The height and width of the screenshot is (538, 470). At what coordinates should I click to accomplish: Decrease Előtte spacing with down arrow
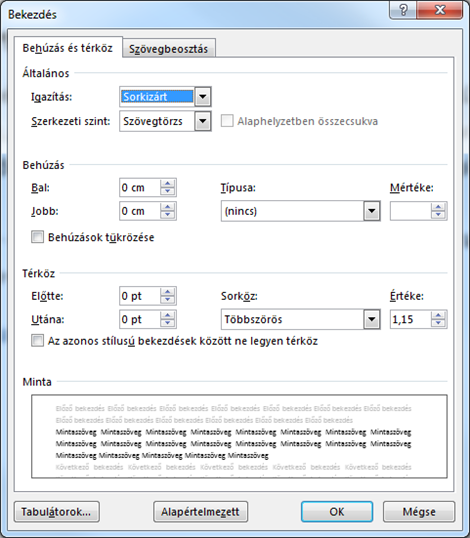pyautogui.click(x=167, y=300)
